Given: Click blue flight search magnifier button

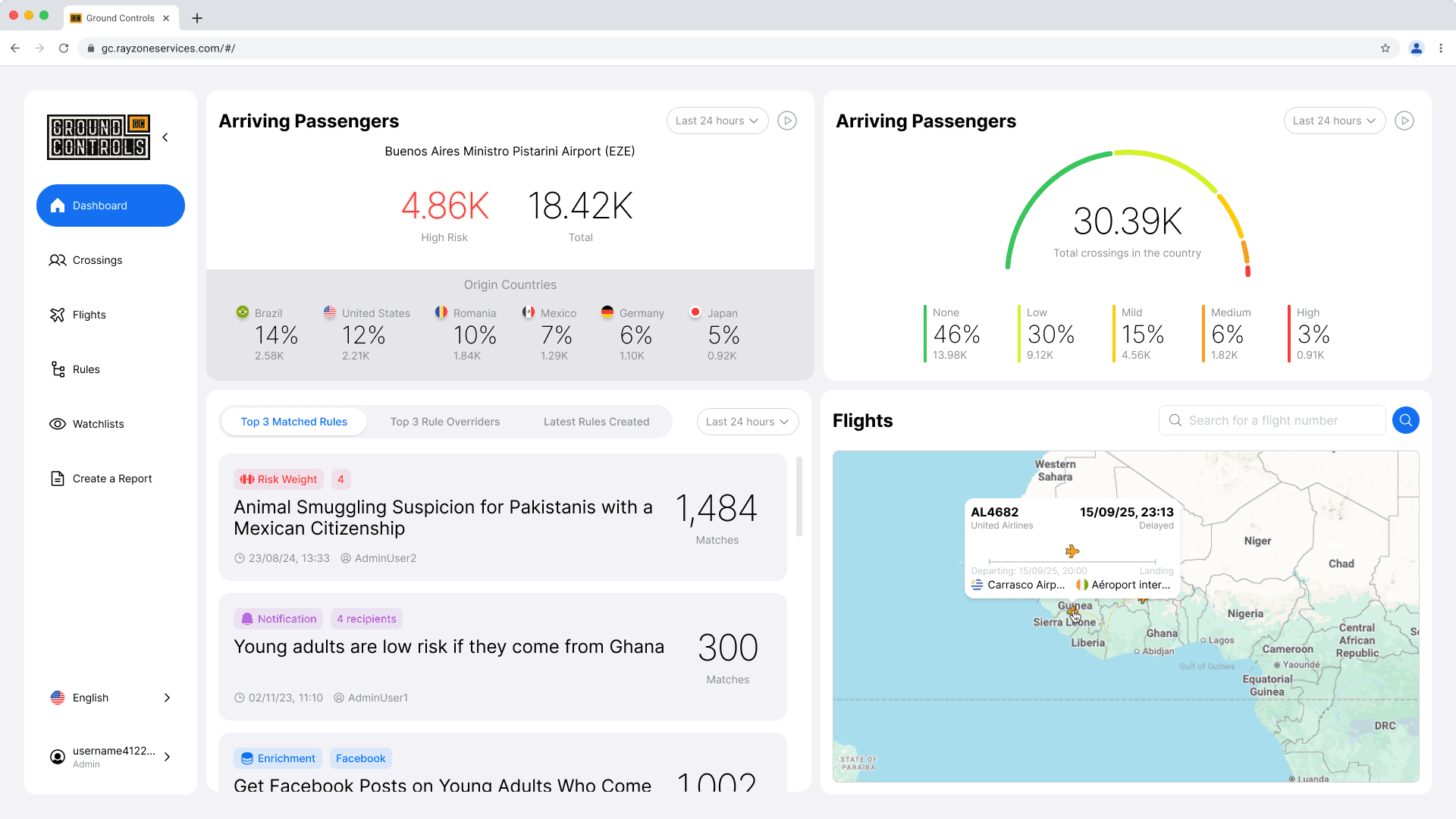Looking at the screenshot, I should [1405, 420].
